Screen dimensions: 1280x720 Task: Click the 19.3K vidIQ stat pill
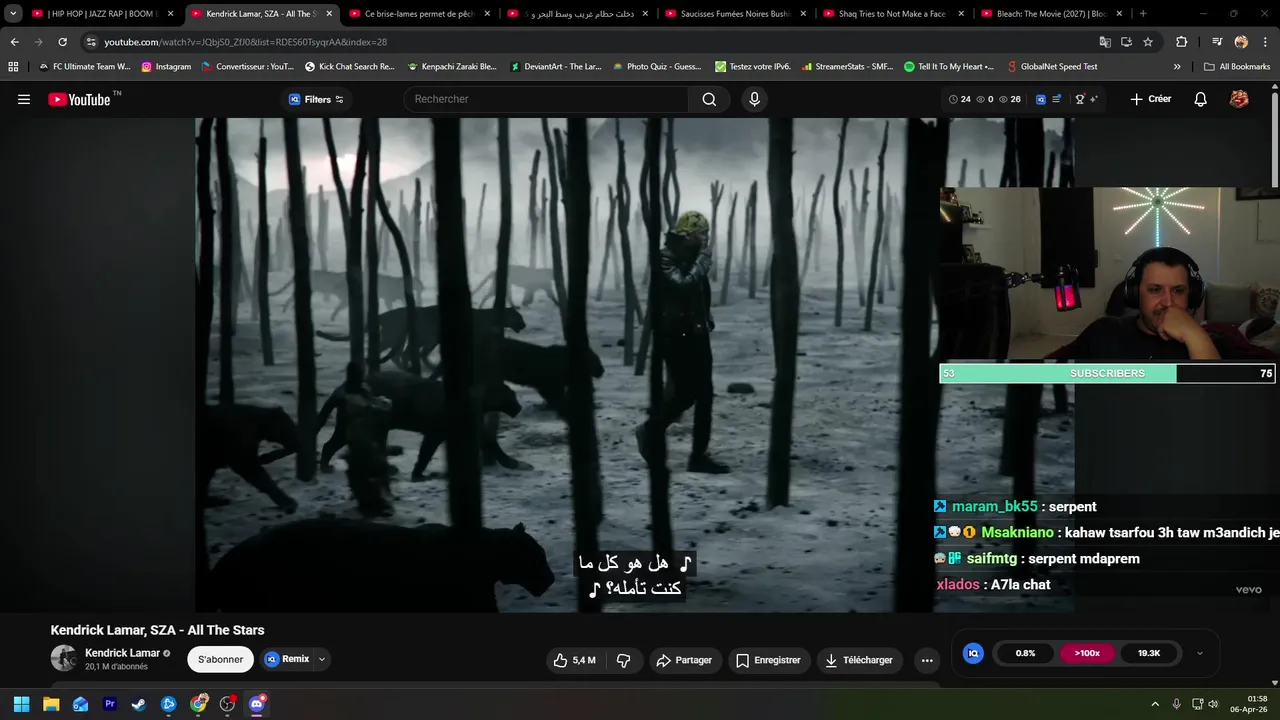click(1149, 653)
